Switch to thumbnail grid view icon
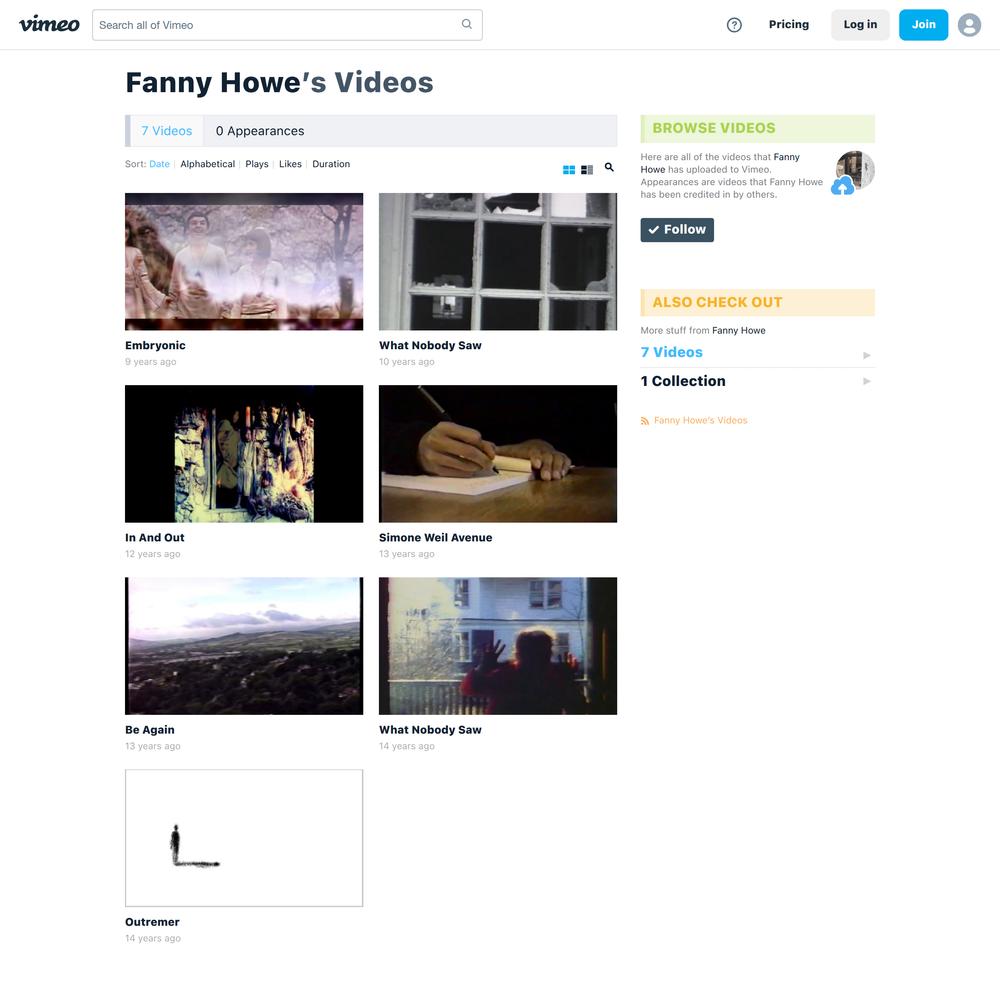 569,170
